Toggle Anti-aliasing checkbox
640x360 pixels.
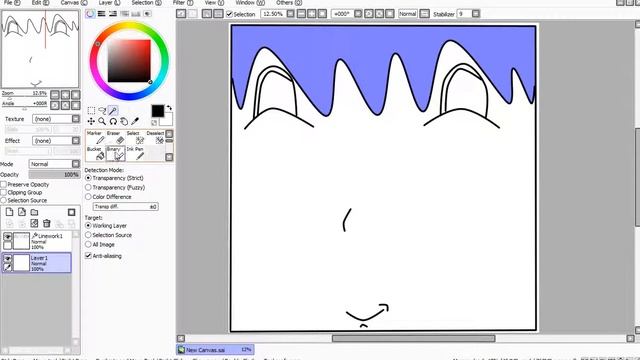click(88, 256)
